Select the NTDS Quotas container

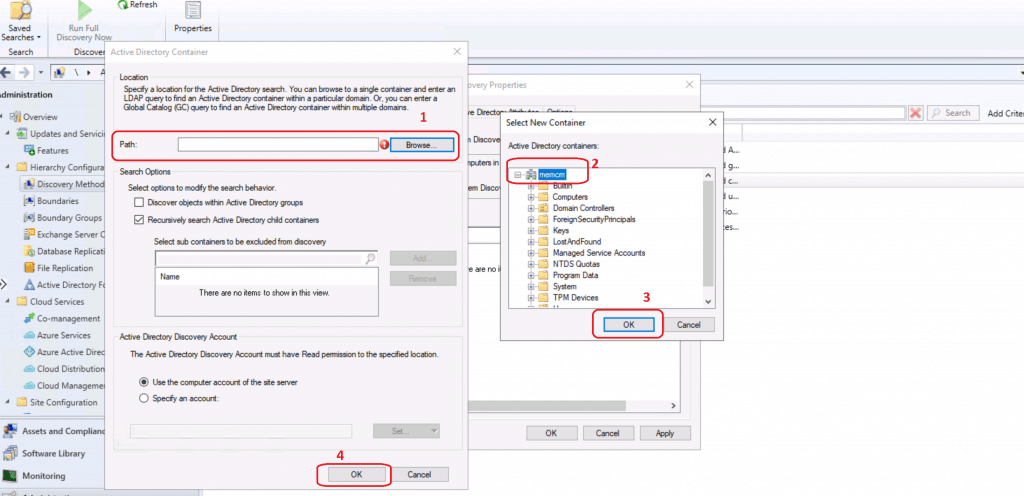click(576, 264)
